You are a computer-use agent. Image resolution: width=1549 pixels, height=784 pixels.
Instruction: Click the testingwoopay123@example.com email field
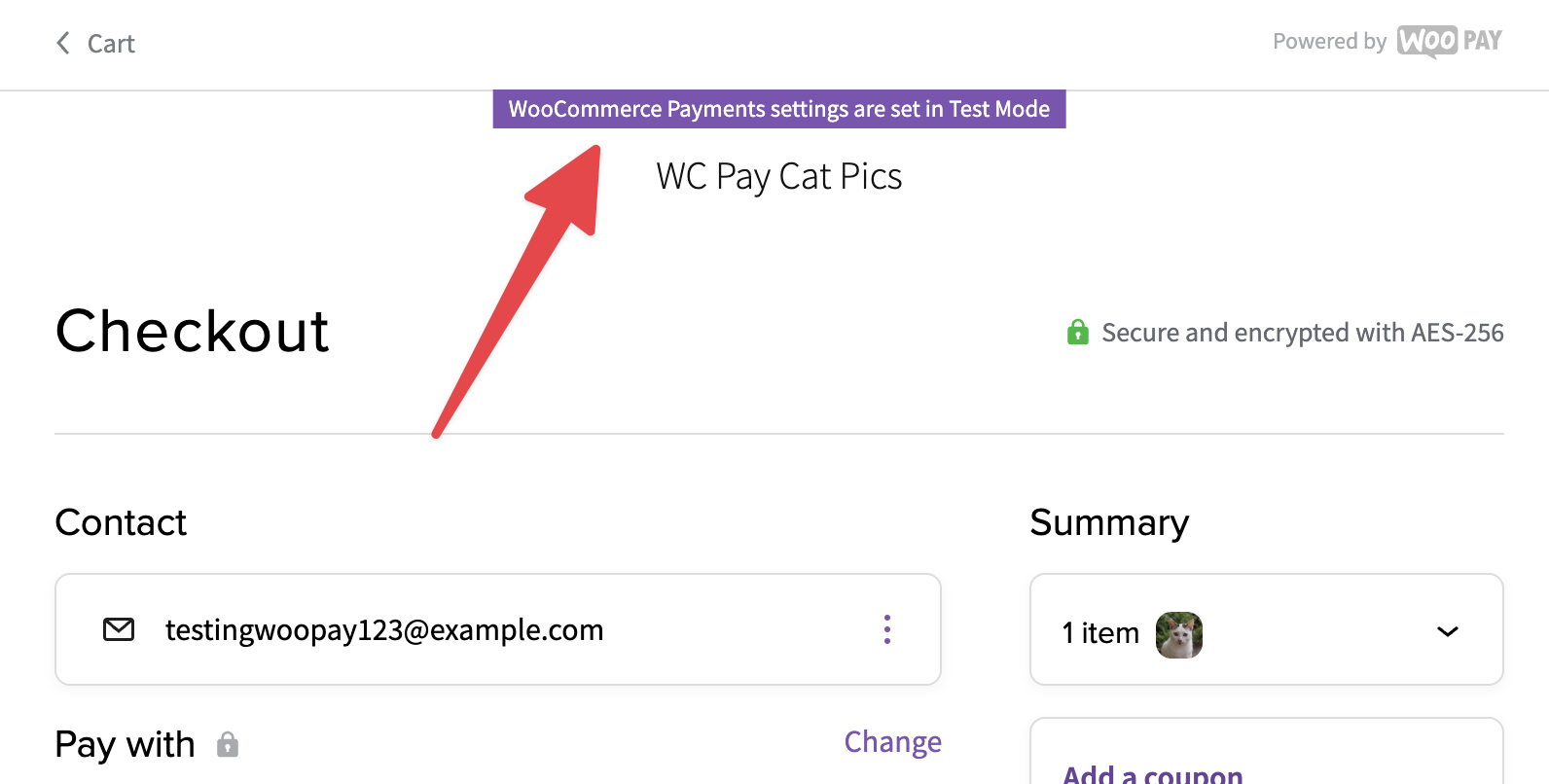tap(498, 629)
